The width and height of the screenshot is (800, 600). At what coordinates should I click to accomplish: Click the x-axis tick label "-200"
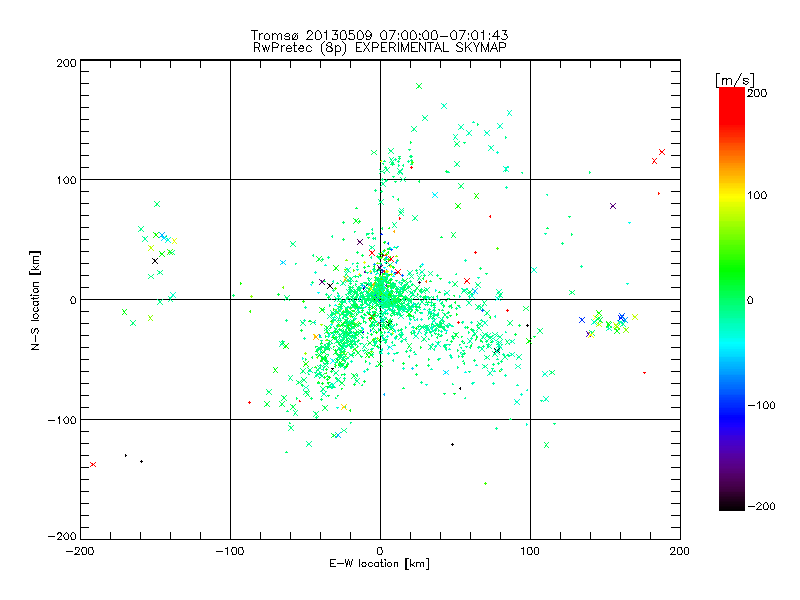[80, 551]
